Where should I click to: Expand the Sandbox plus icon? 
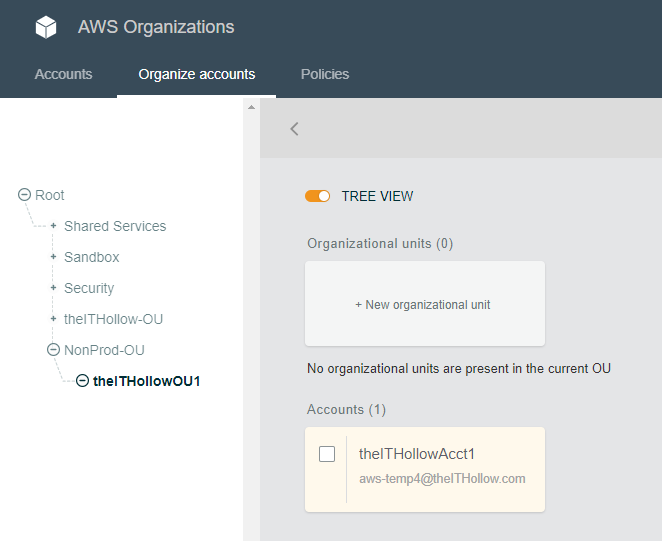tap(53, 257)
